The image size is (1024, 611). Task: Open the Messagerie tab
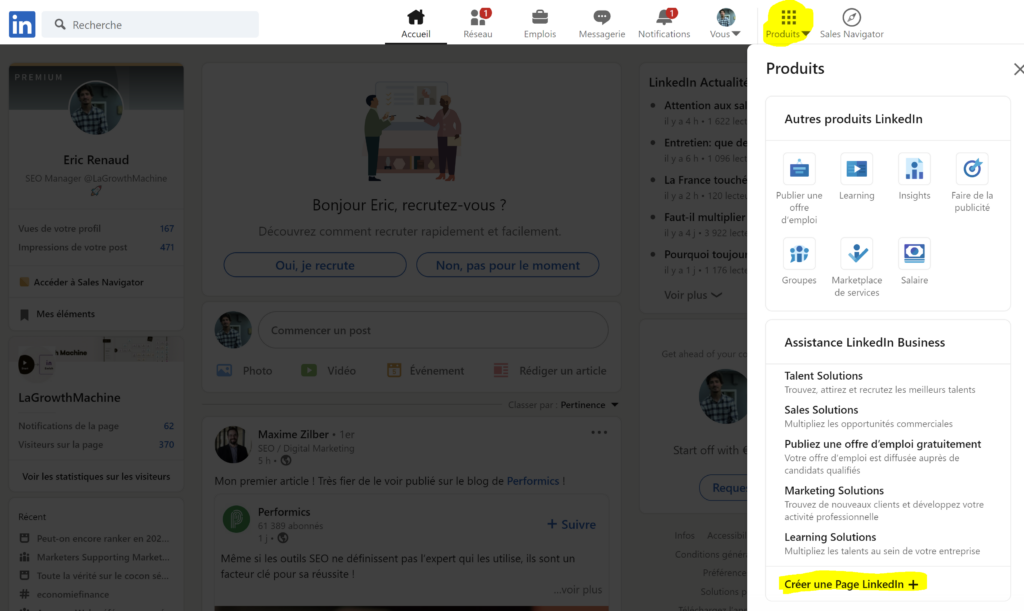[x=602, y=24]
